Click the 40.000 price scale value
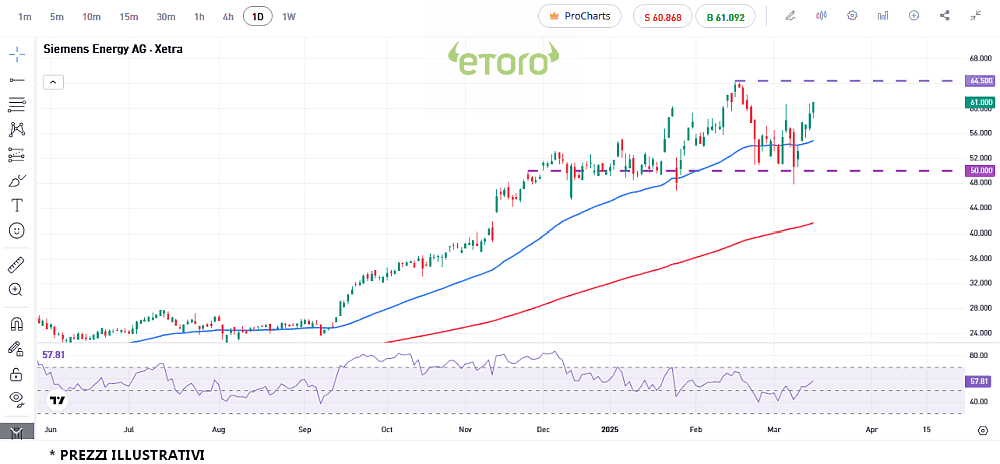 [x=980, y=233]
